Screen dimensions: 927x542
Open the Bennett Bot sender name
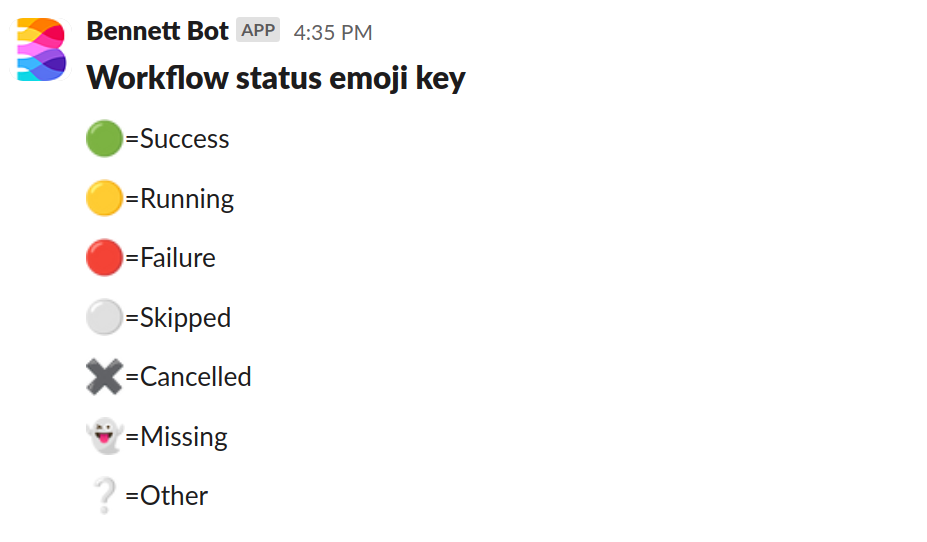pos(157,31)
